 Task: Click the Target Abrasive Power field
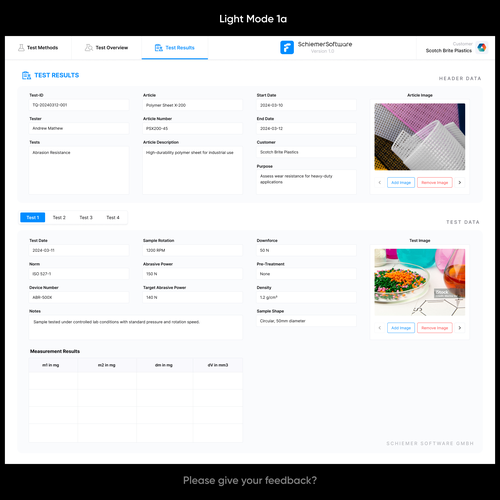point(192,297)
